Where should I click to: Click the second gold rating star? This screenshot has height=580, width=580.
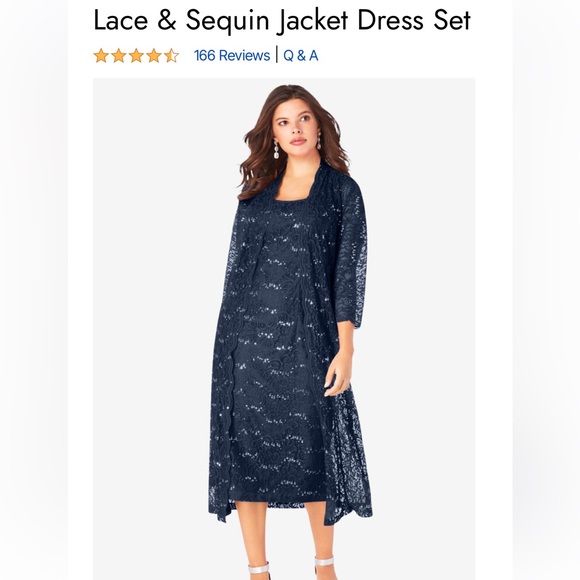[x=118, y=56]
